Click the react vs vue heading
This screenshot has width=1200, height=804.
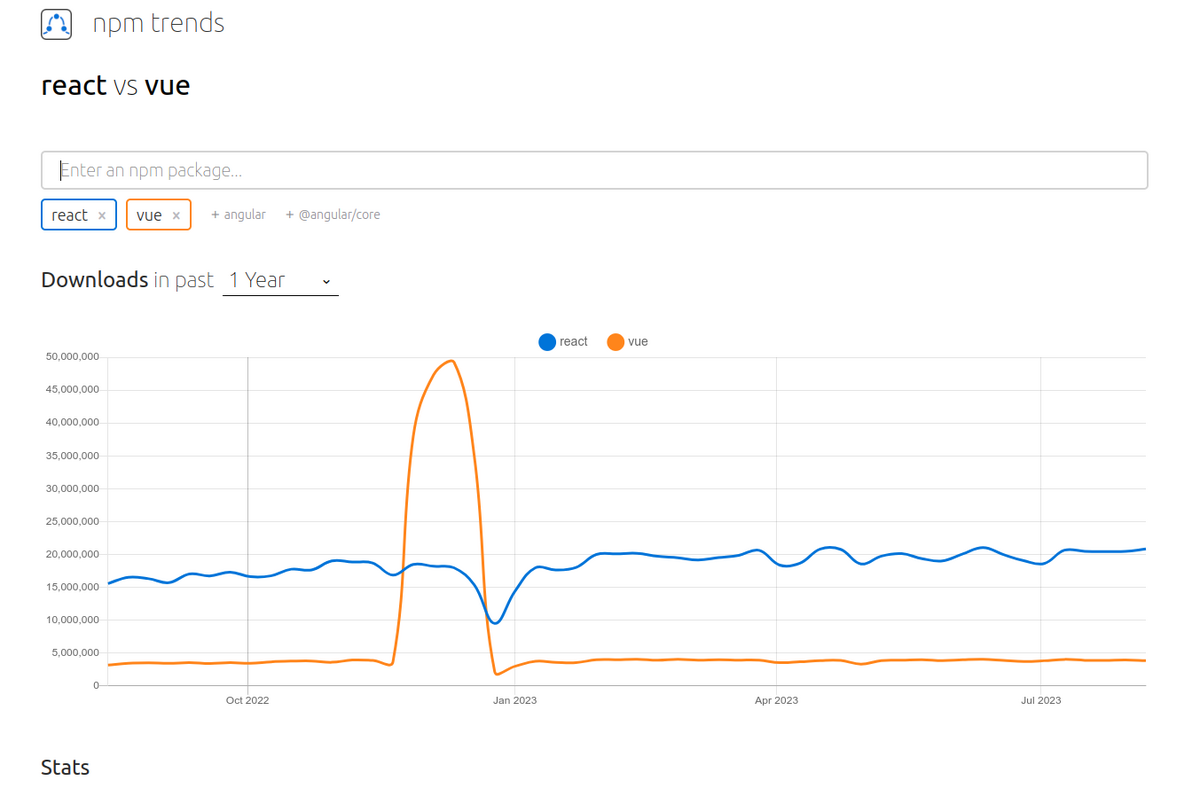[x=115, y=86]
